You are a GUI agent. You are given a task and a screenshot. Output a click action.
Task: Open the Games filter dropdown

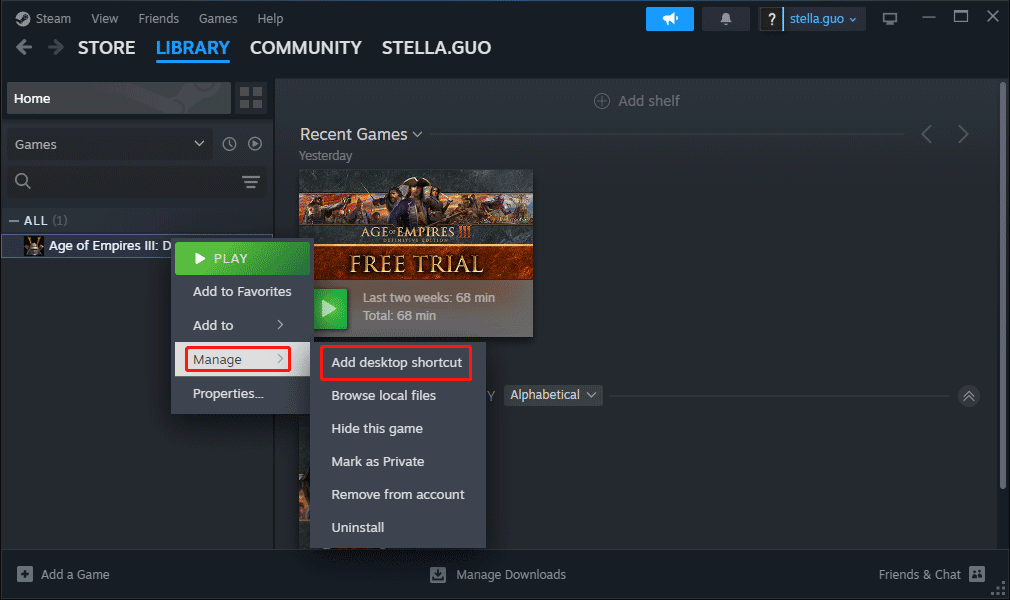[x=109, y=144]
